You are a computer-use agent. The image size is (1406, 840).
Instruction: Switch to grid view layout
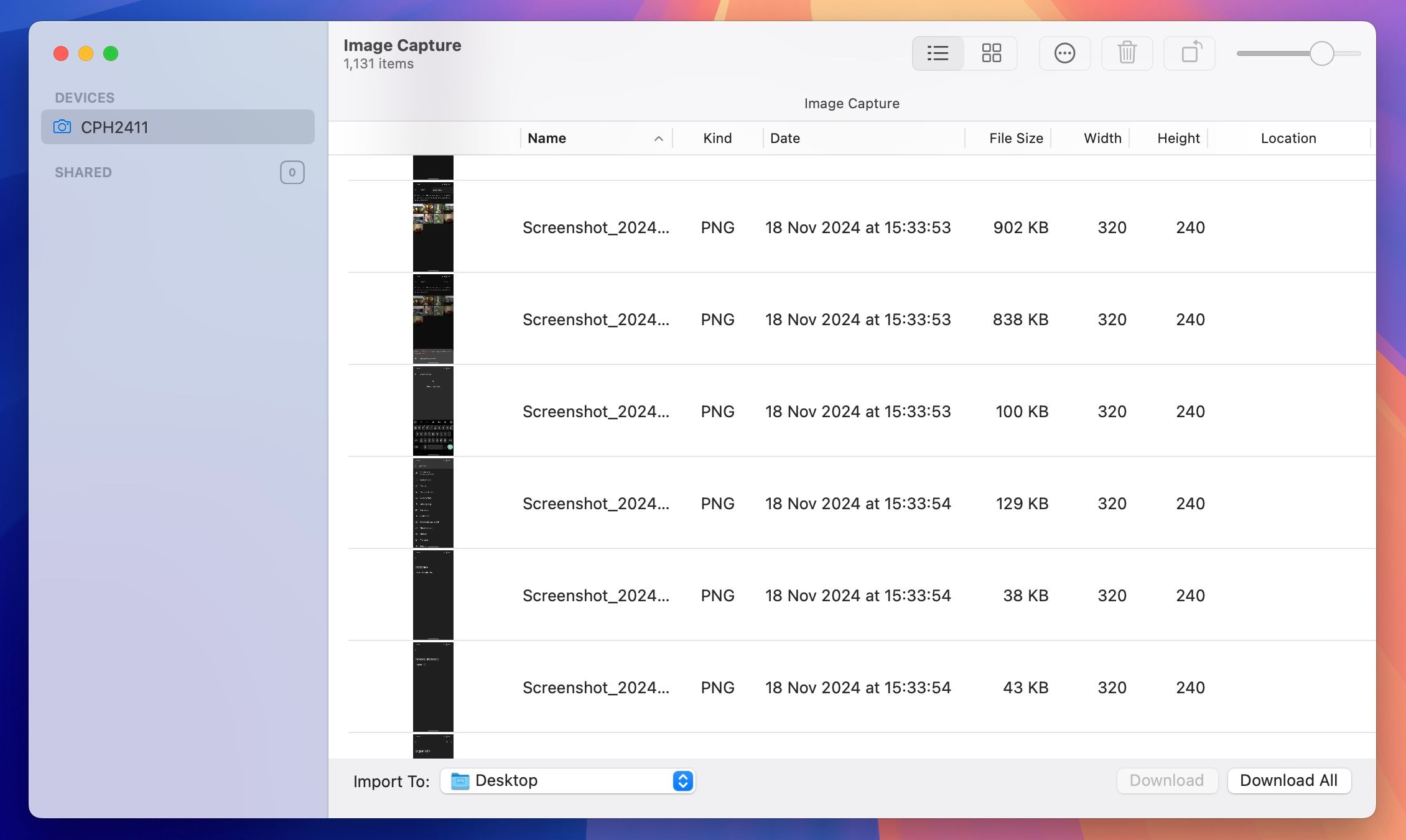click(990, 52)
